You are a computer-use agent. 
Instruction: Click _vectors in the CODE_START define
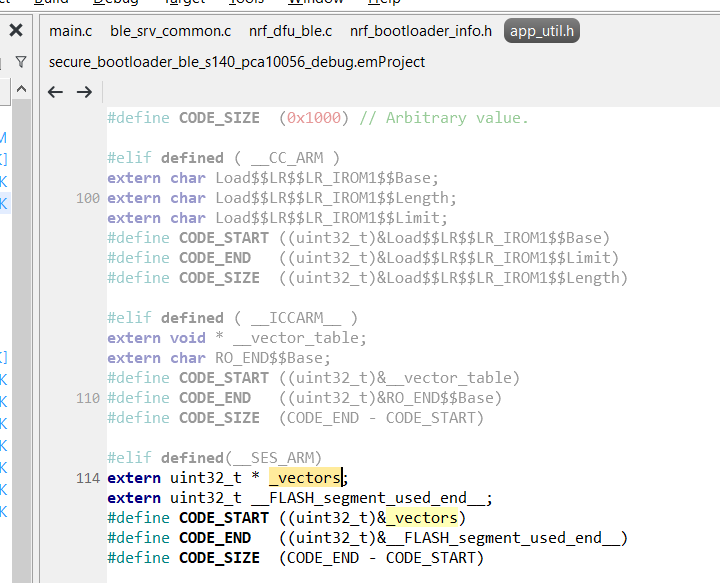pyautogui.click(x=421, y=518)
